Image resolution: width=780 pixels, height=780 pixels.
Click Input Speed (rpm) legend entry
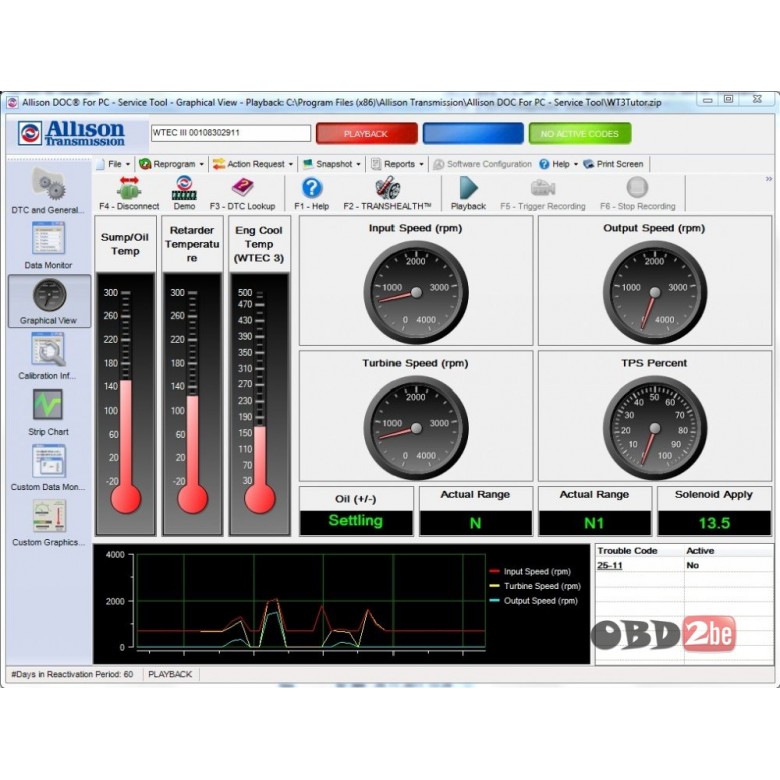[x=530, y=572]
